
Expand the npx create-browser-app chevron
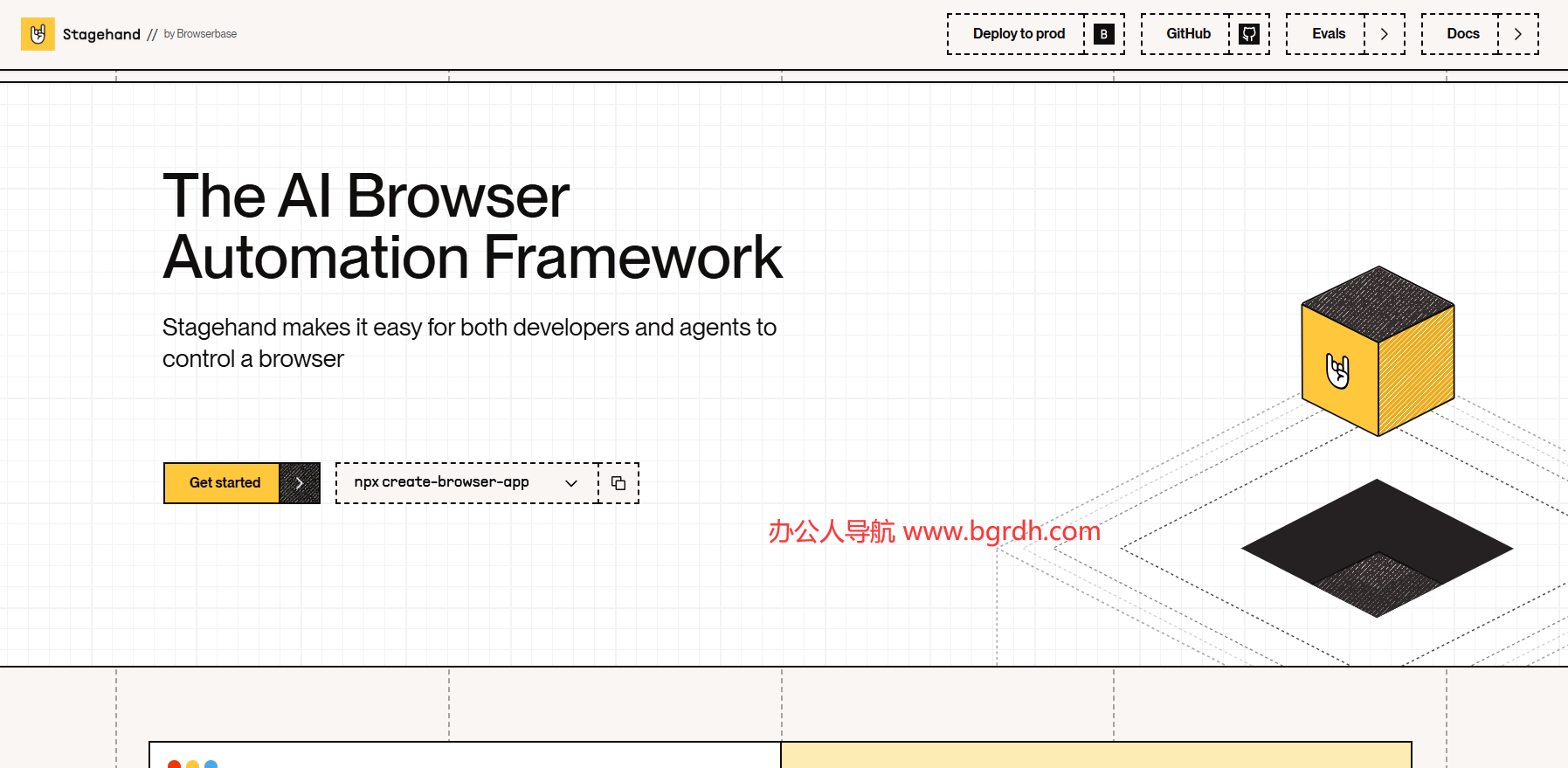[x=571, y=483]
